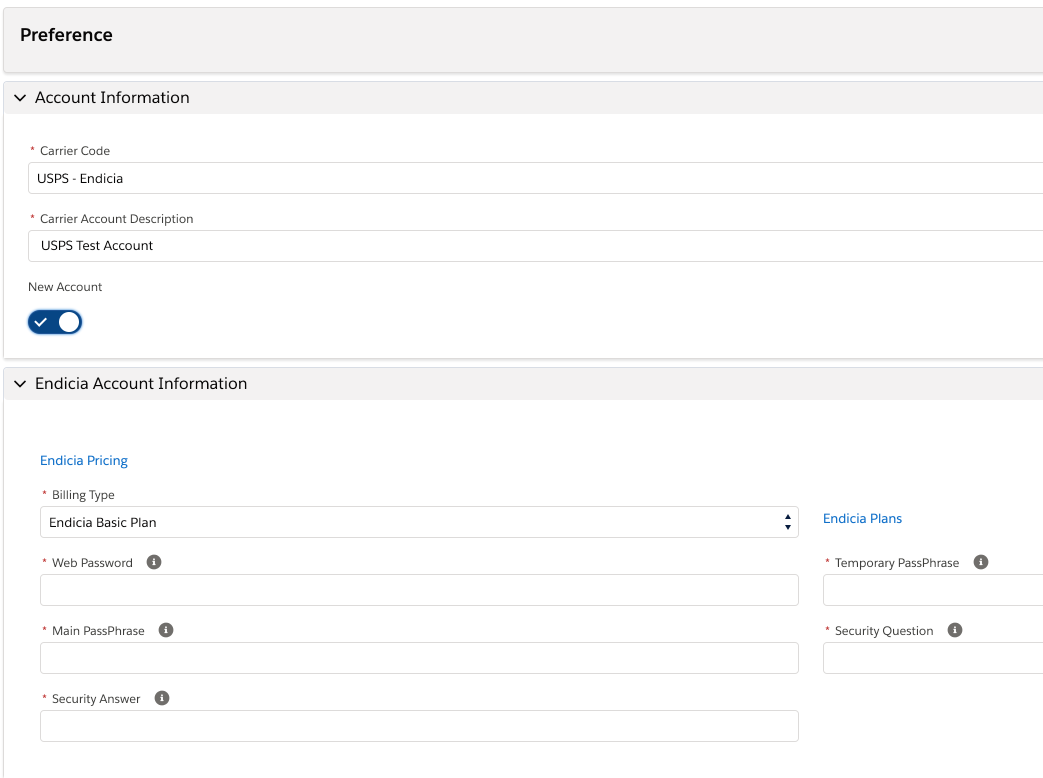This screenshot has width=1043, height=778.
Task: Select the Carrier Account Description label
Action: pos(116,219)
